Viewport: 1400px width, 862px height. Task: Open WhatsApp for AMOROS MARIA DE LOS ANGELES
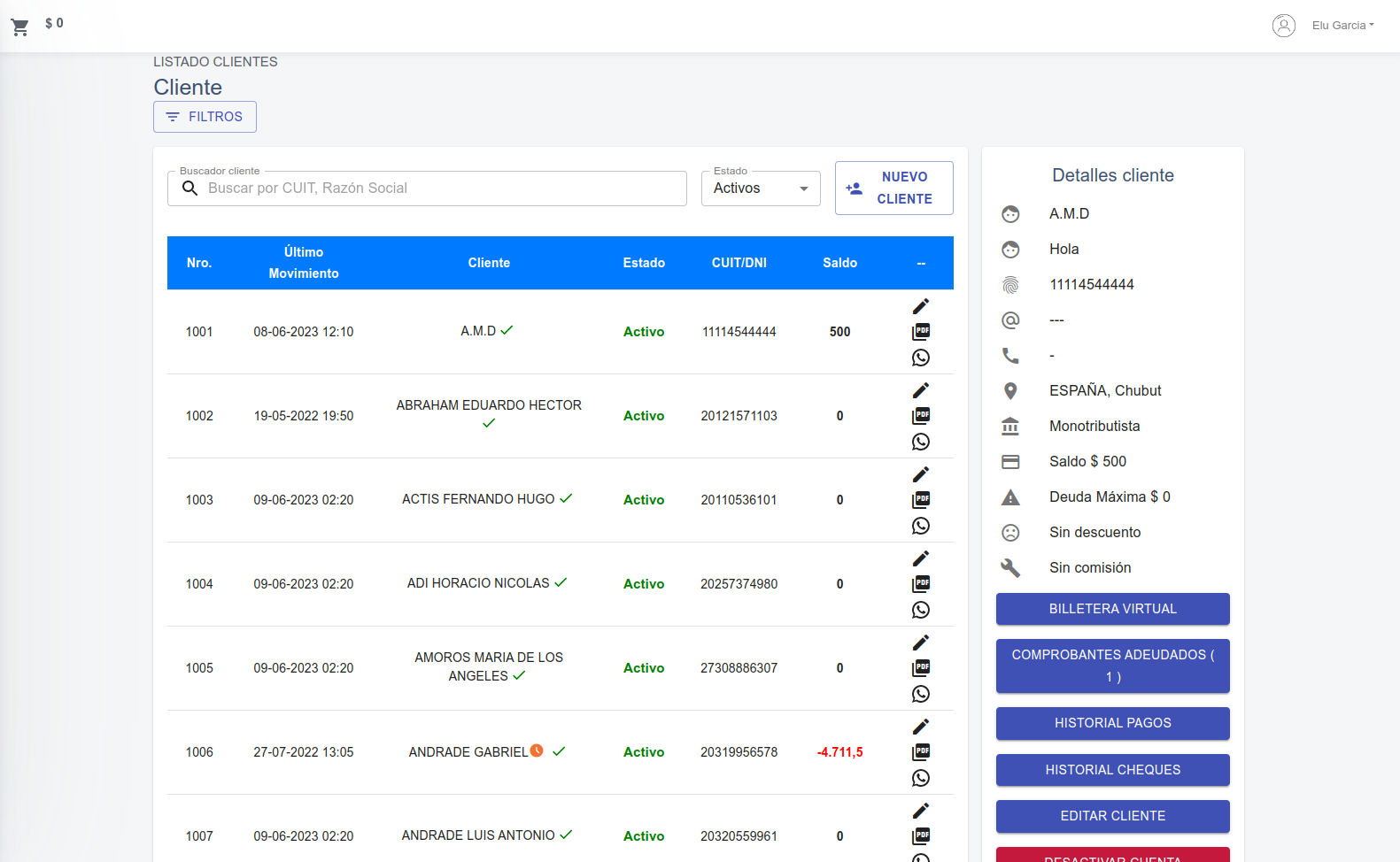(921, 694)
